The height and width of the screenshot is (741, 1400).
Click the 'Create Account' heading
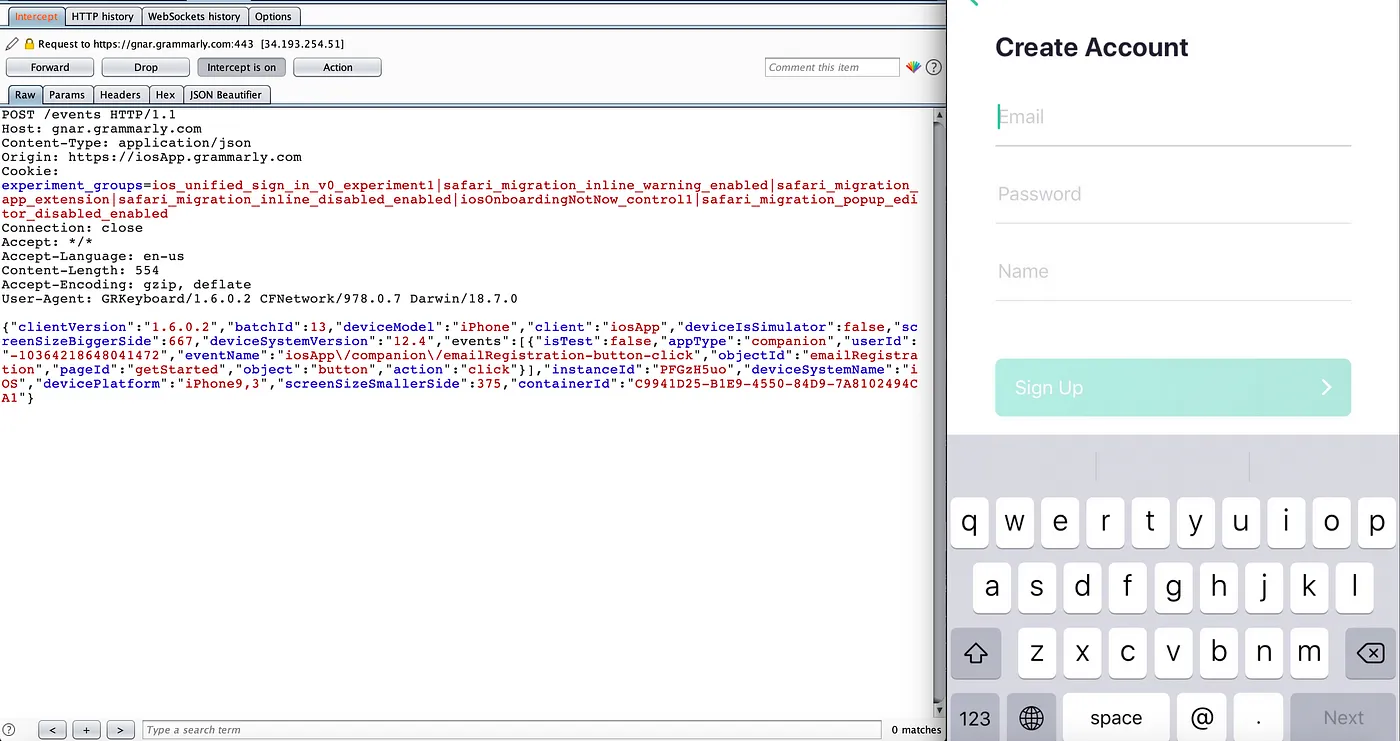click(1092, 47)
